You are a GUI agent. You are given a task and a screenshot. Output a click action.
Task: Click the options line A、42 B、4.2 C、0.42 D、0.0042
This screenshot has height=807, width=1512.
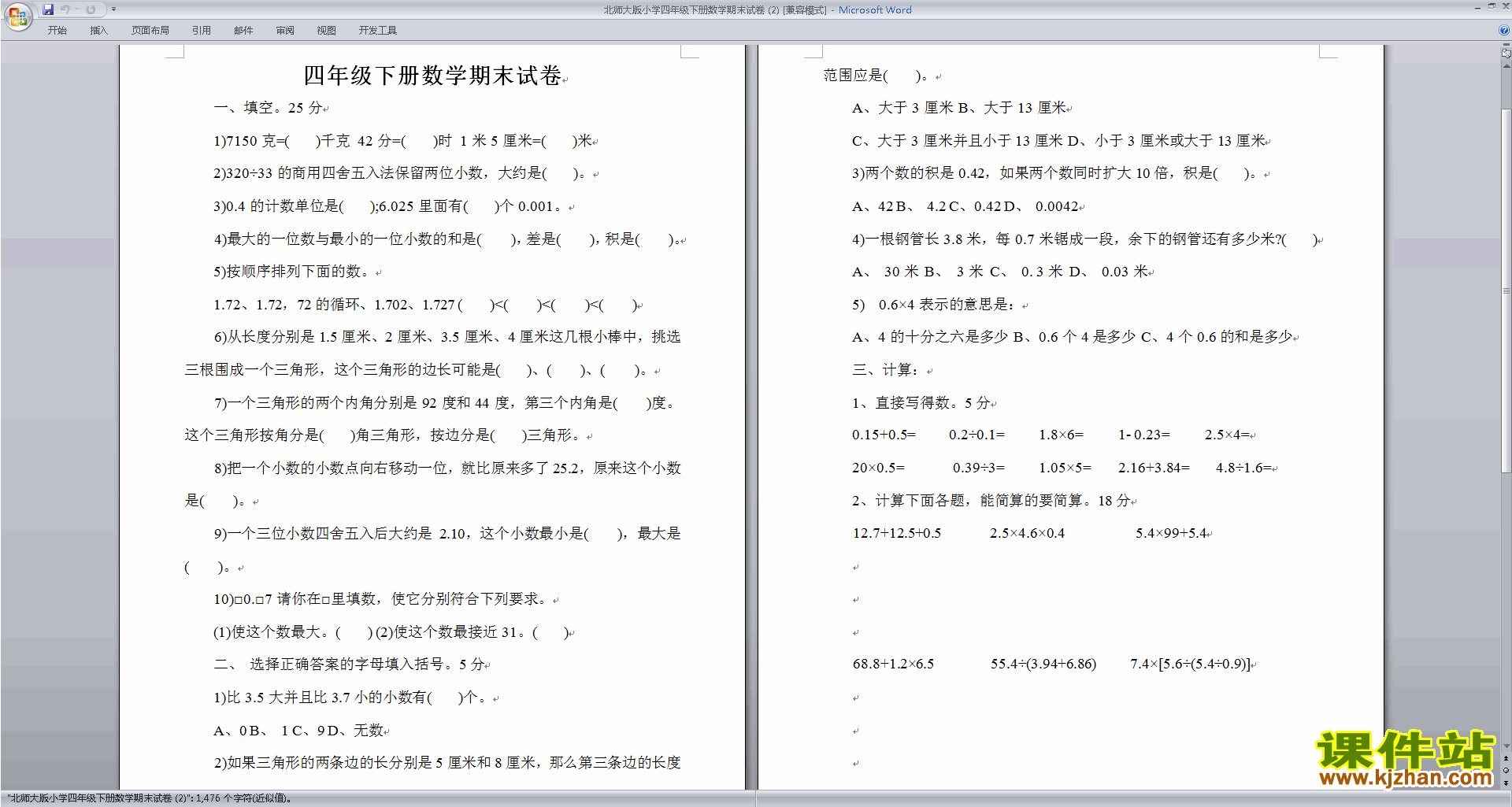(965, 206)
